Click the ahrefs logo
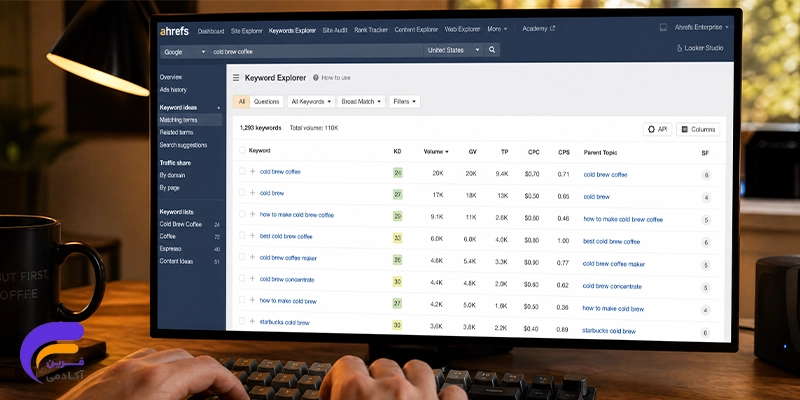Screen dimensions: 800x400 [174, 31]
